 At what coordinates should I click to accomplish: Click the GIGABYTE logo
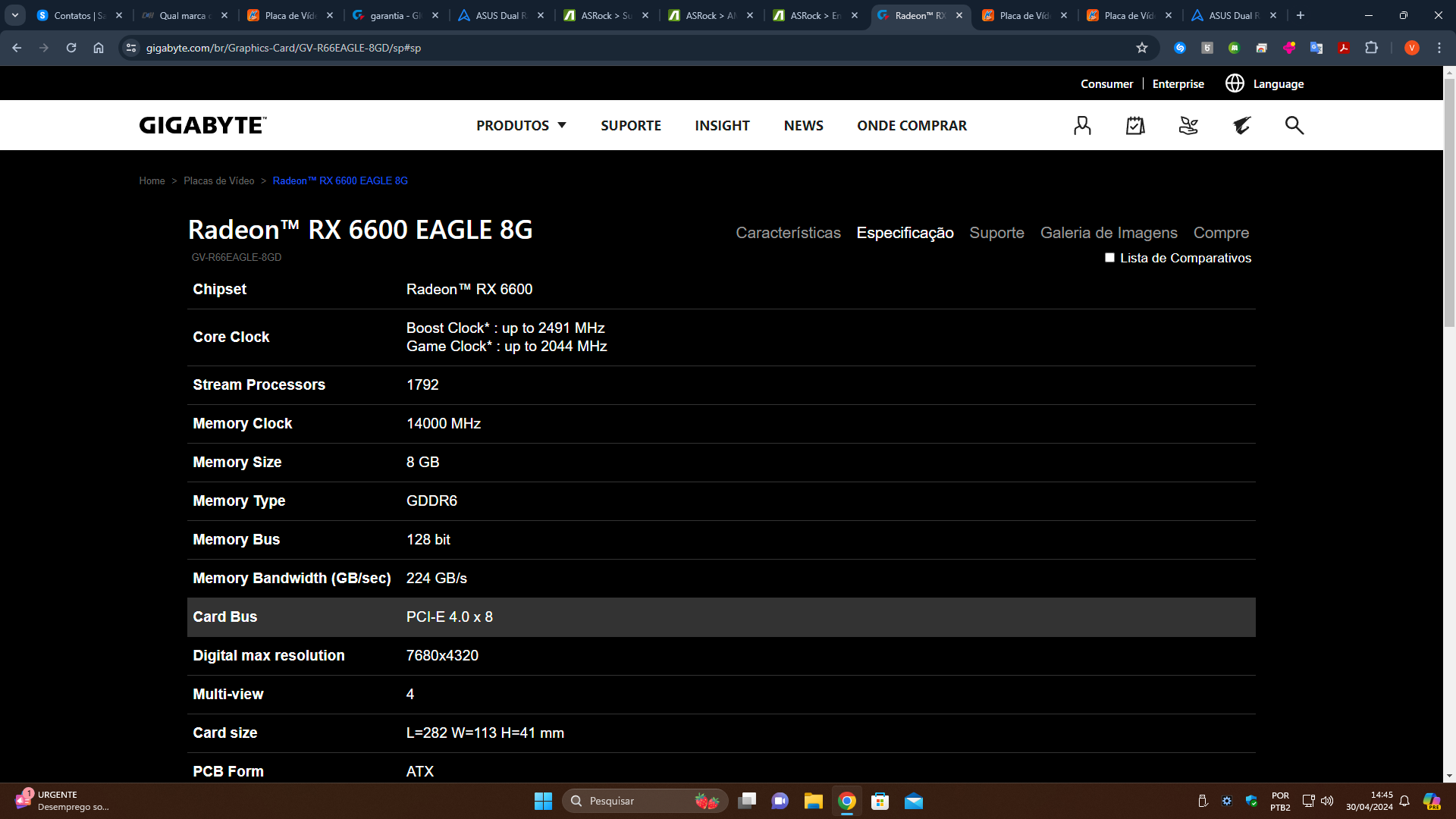coord(203,125)
